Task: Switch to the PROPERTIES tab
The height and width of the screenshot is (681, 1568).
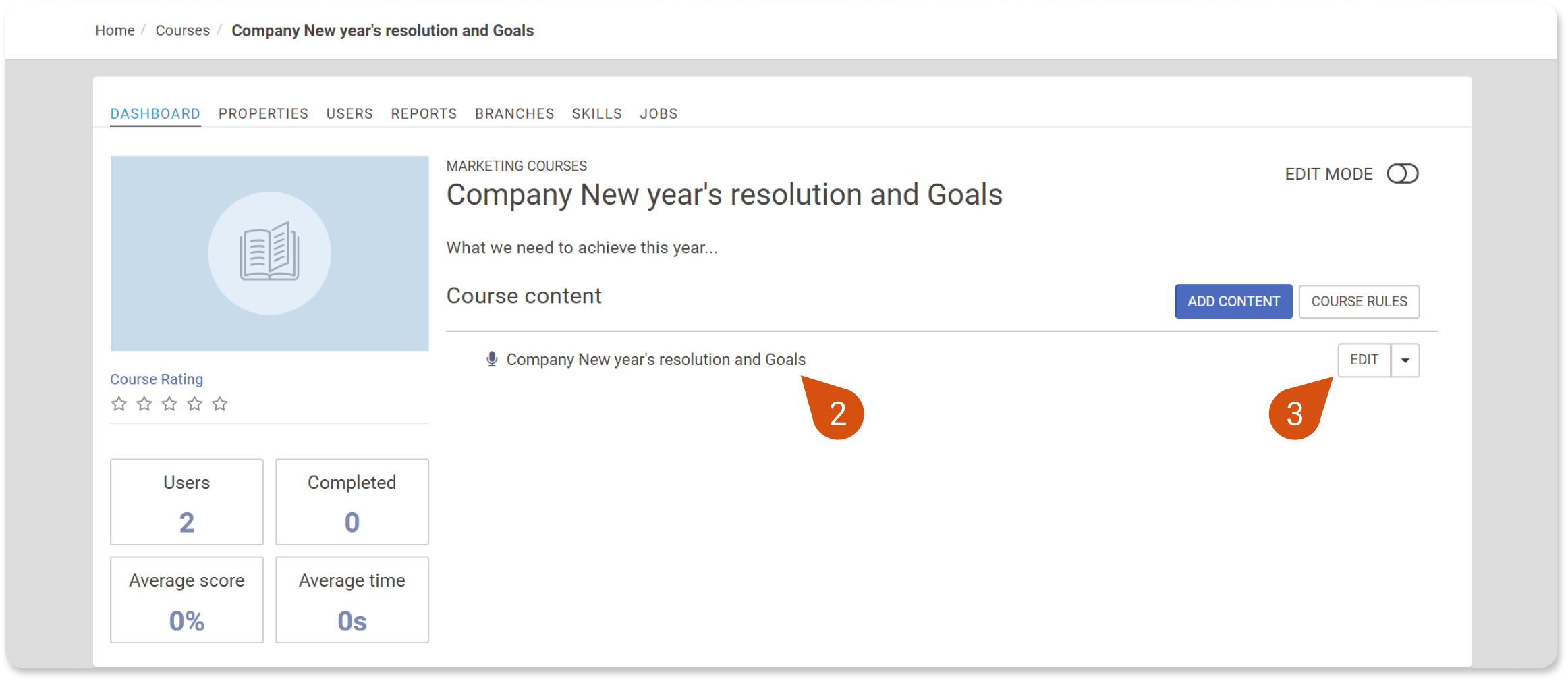Action: pyautogui.click(x=263, y=114)
